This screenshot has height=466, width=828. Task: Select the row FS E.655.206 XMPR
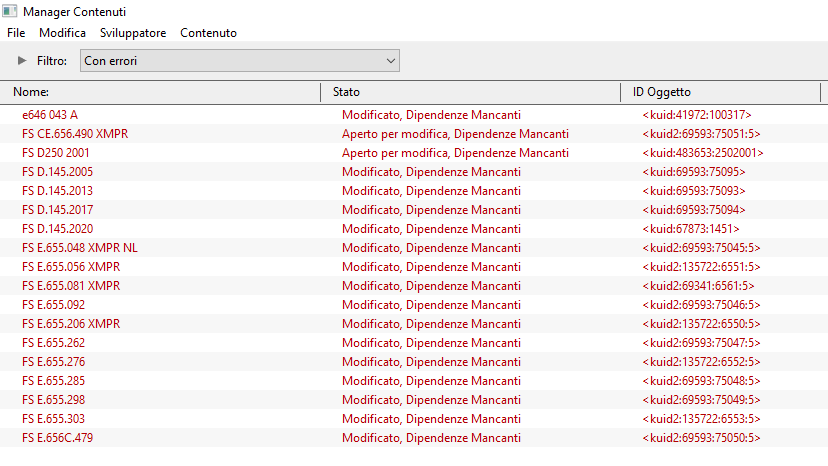pyautogui.click(x=414, y=324)
